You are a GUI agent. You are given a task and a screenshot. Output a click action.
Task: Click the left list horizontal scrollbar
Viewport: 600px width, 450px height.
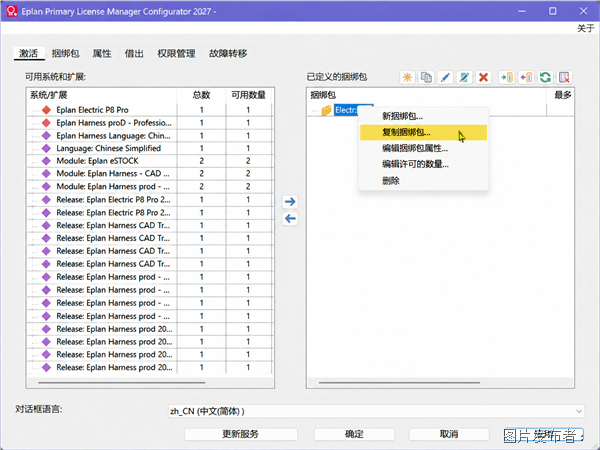[122, 382]
